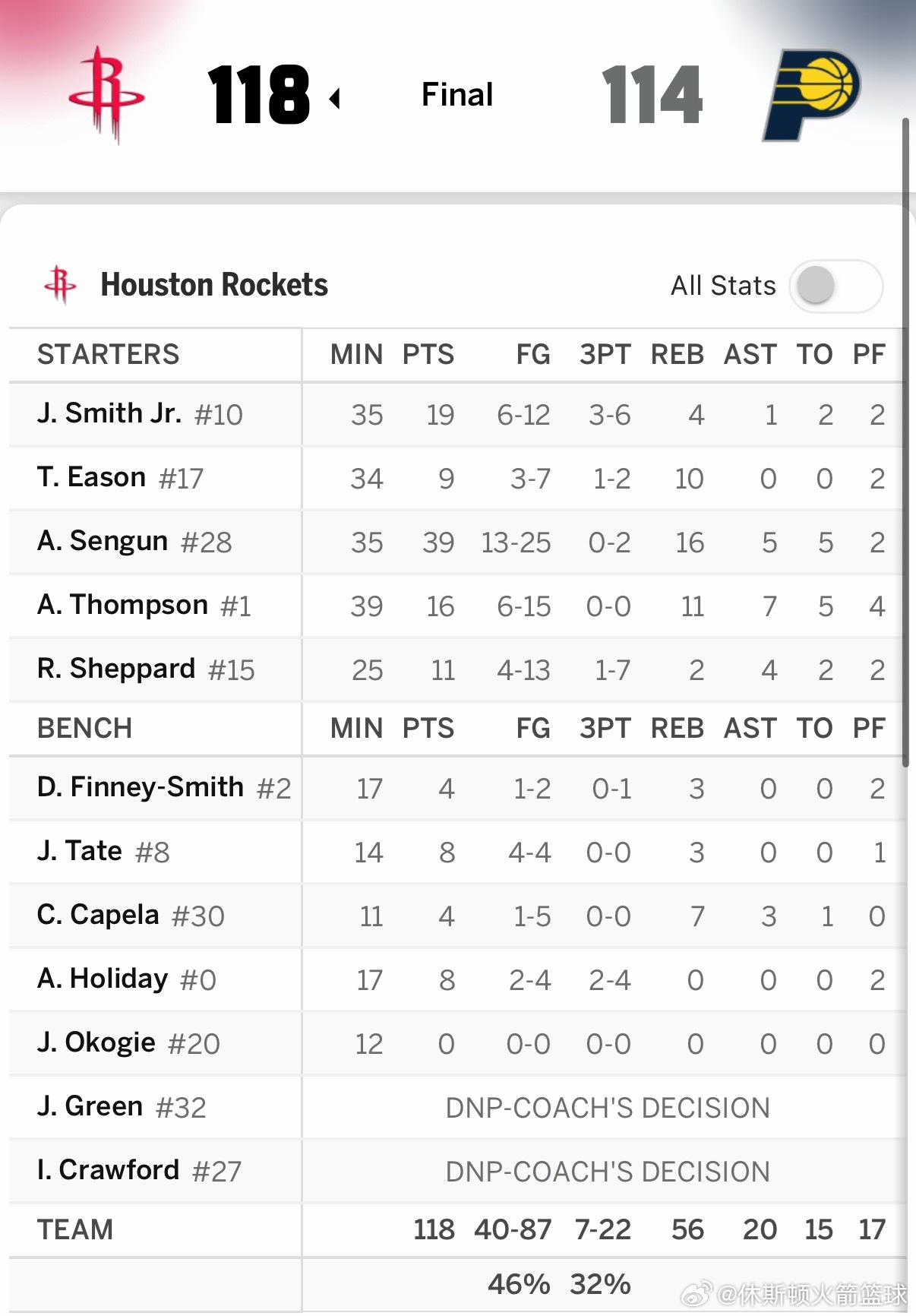
Task: Select R. Sheppard #15 name
Action: (146, 669)
